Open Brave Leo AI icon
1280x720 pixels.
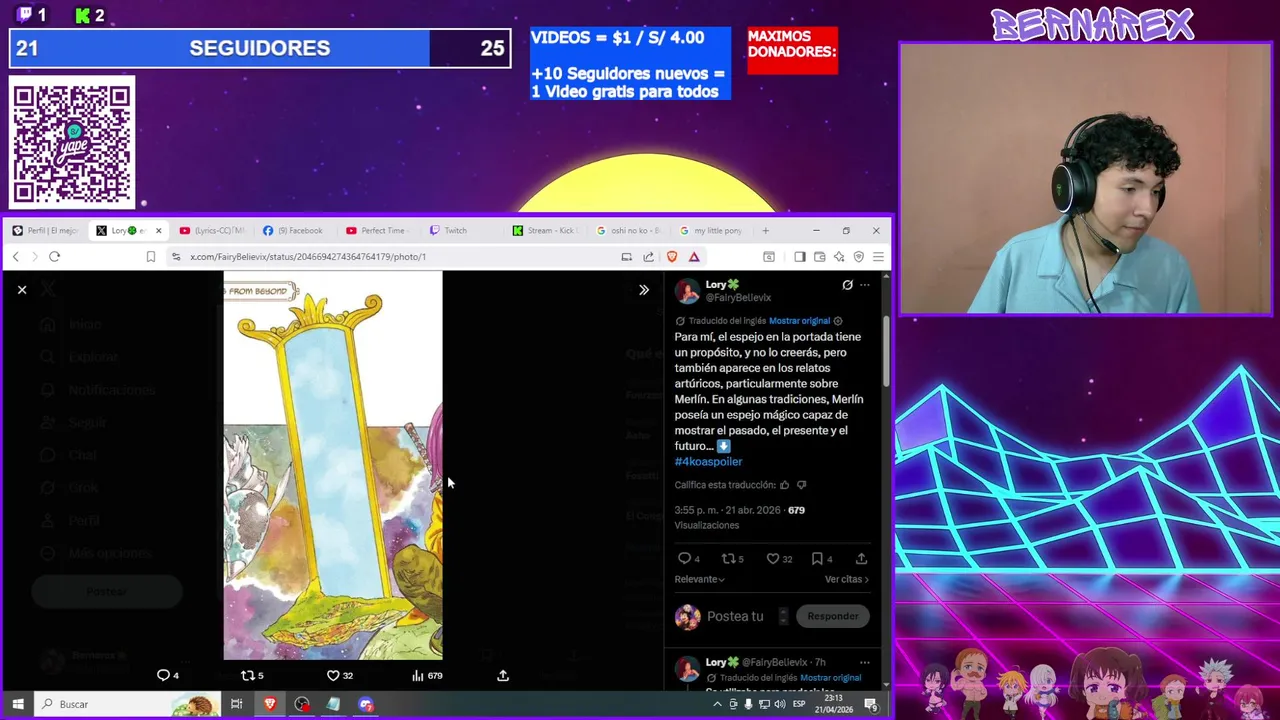(839, 257)
